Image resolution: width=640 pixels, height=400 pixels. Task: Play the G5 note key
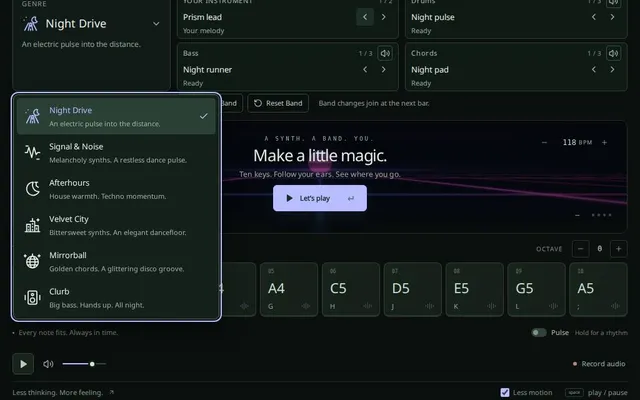click(x=536, y=289)
